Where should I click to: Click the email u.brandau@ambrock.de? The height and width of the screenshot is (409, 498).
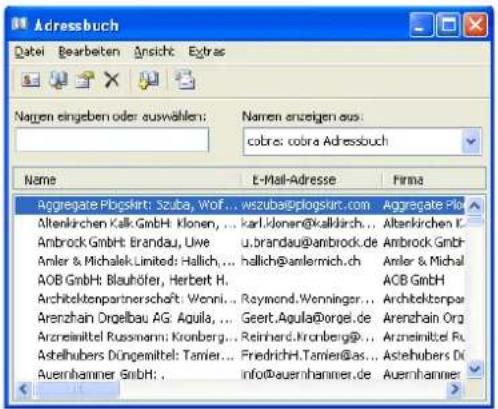click(x=309, y=242)
